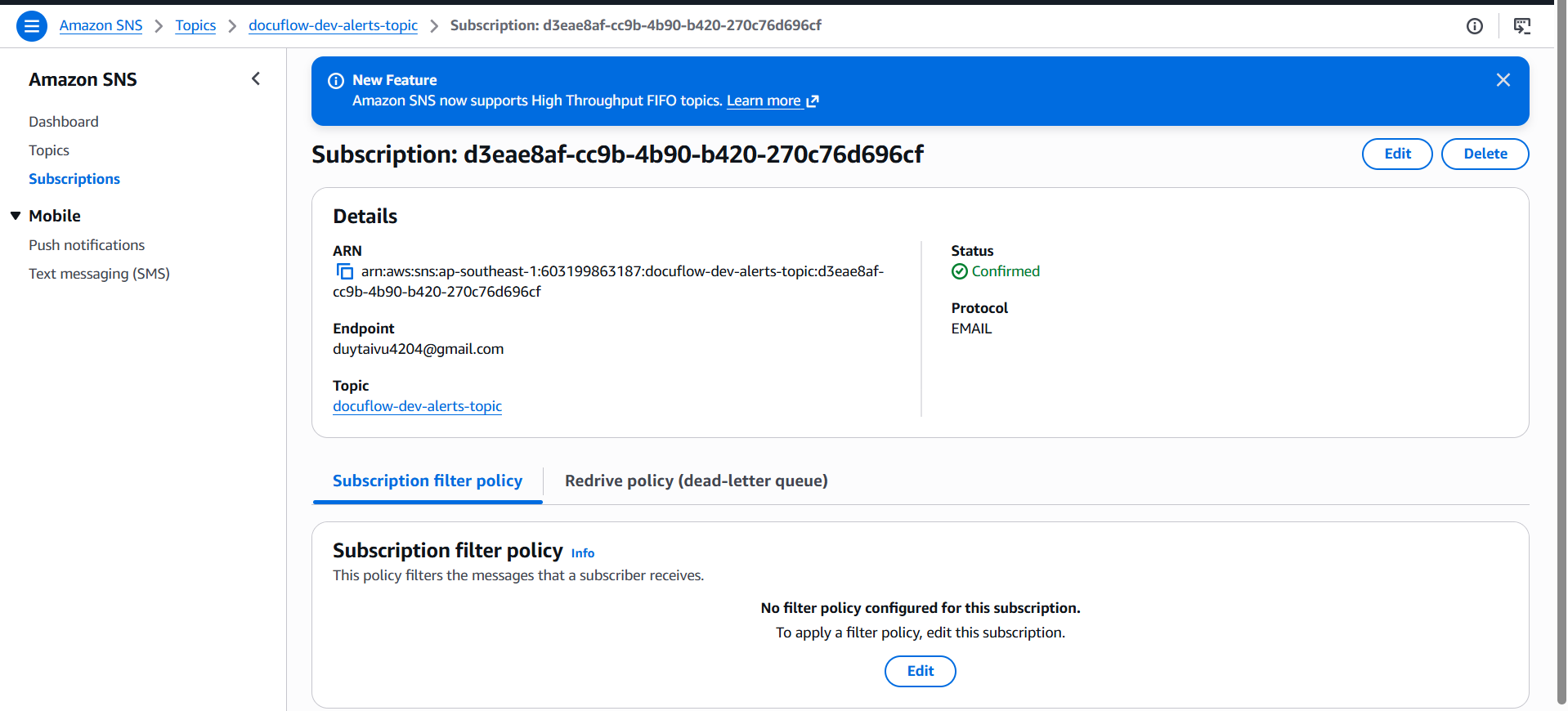Click the endpoint email duytaivu4204@gmail.com
Image resolution: width=1568 pixels, height=711 pixels.
point(418,349)
